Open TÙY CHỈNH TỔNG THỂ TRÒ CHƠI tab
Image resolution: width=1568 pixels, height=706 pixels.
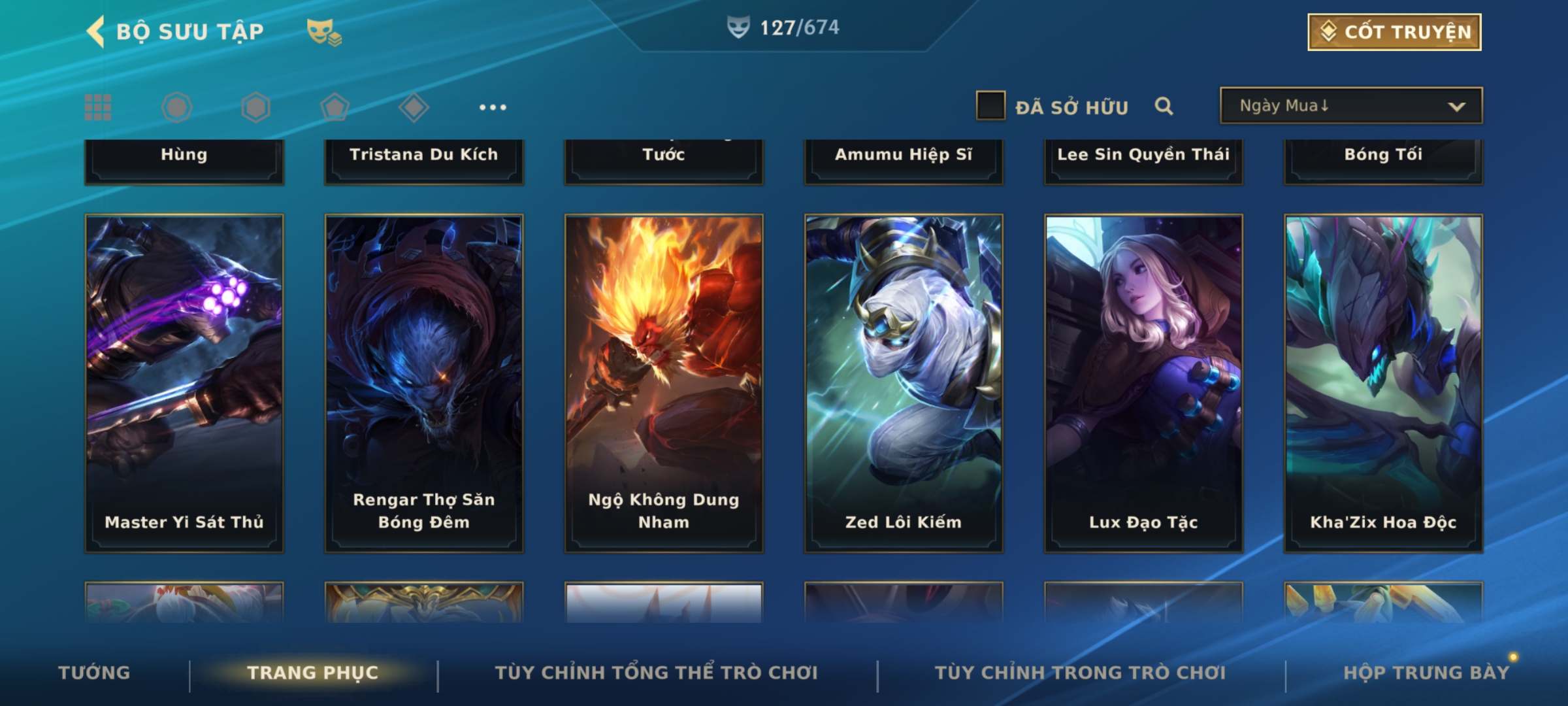[x=657, y=673]
